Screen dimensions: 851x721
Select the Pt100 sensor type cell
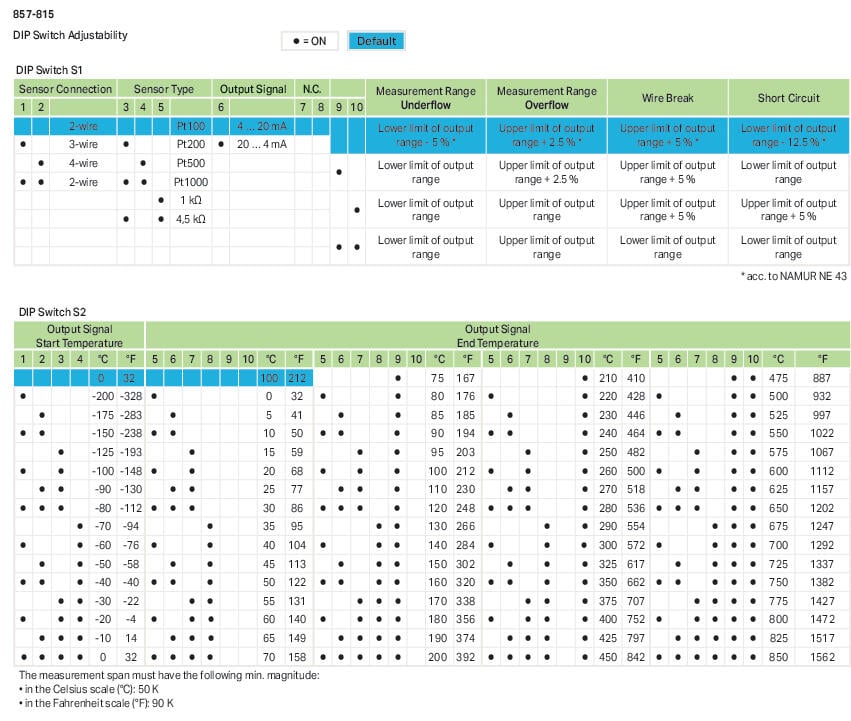[x=189, y=127]
